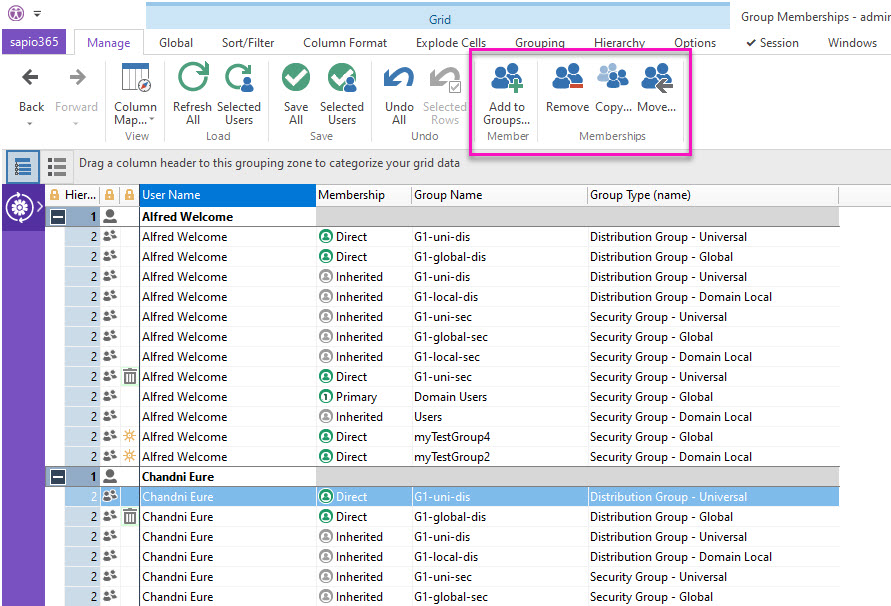Screen dimensions: 891x606
Task: Click Refresh All in the Load group
Action: [x=193, y=93]
